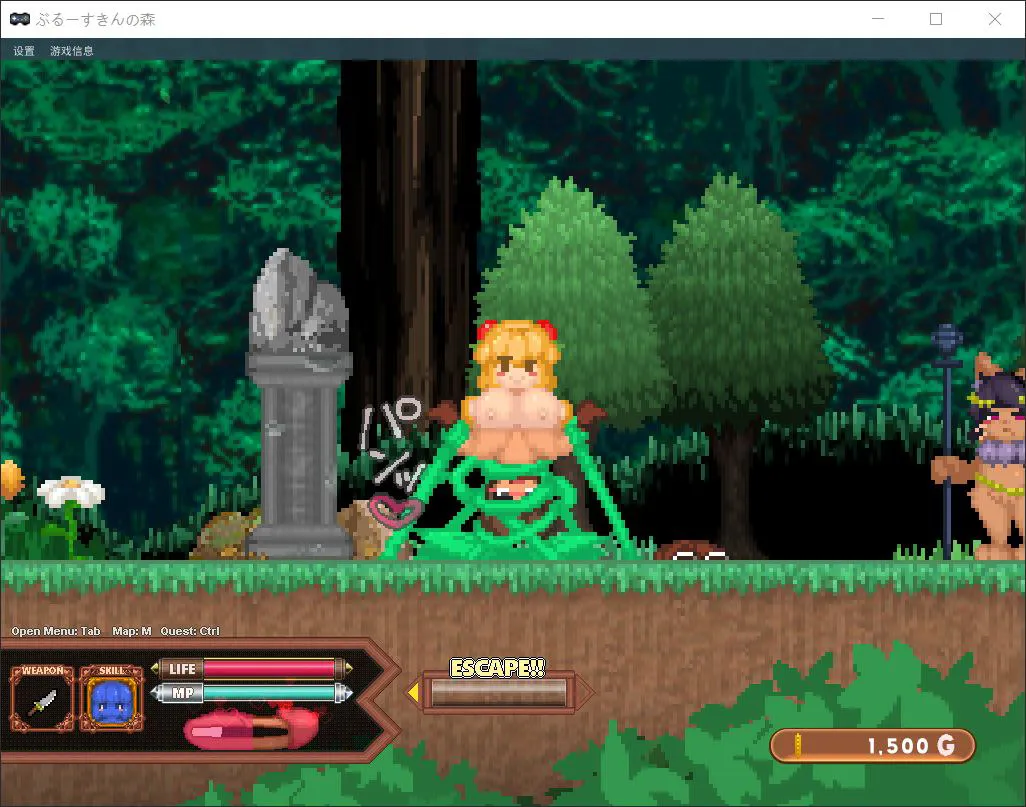
Task: Click the white daisy flower
Action: coord(71,492)
